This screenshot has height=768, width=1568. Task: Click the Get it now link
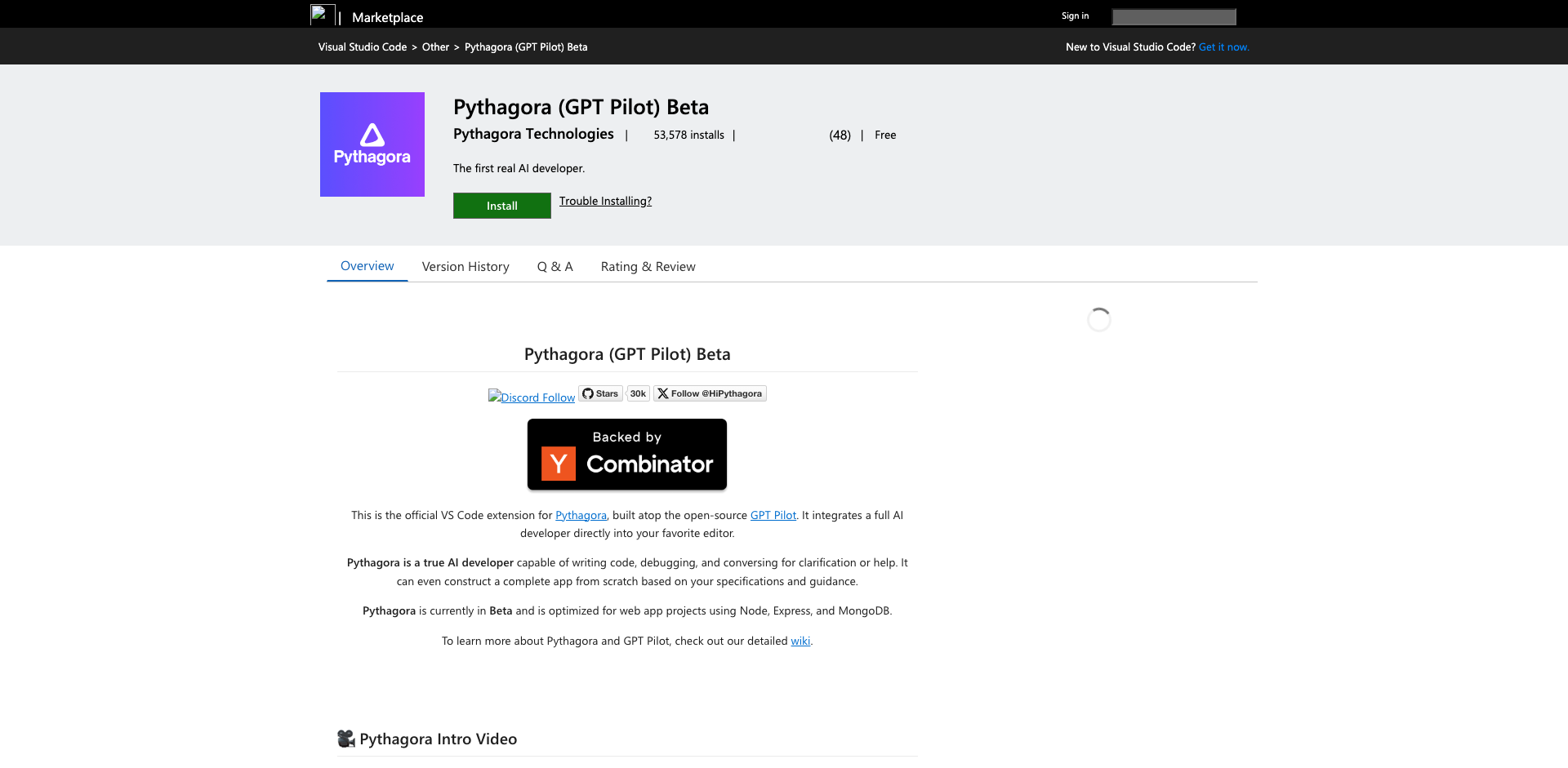(1223, 47)
